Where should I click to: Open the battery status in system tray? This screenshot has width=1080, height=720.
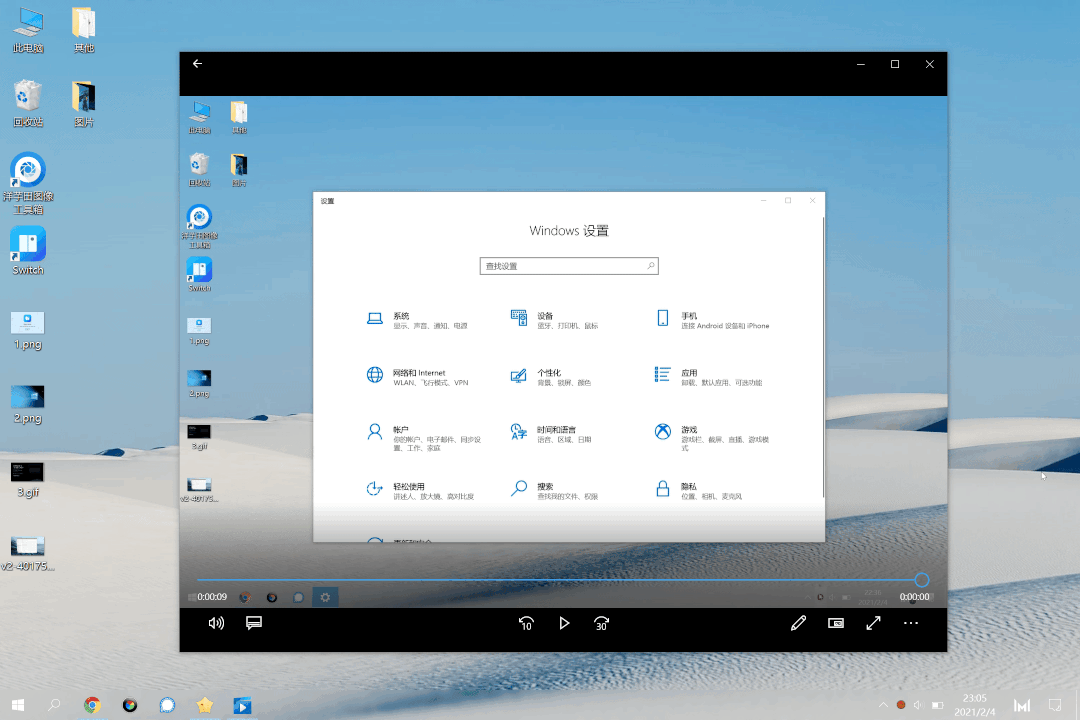coord(937,705)
